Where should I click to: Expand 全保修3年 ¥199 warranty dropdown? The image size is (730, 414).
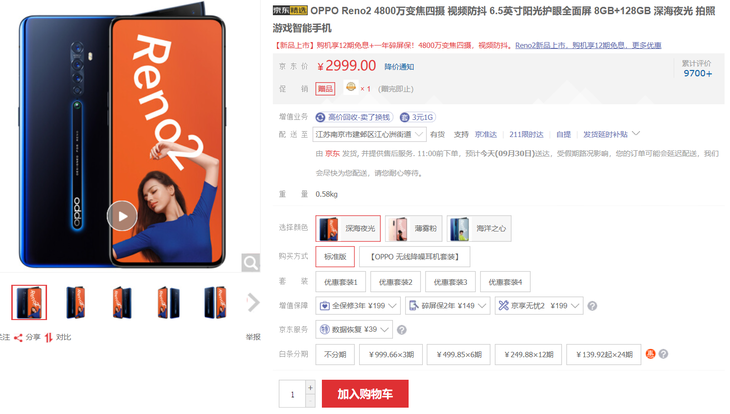tap(358, 305)
